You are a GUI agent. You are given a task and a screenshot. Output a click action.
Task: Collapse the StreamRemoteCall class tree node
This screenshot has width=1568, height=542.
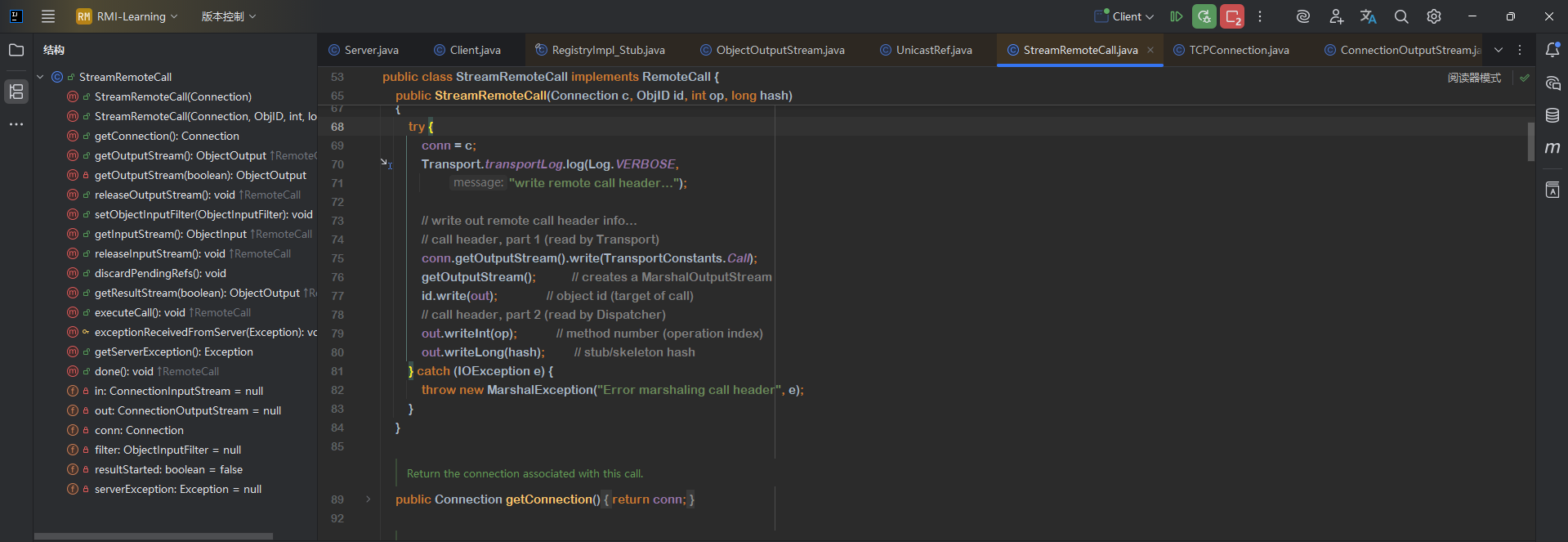click(40, 77)
